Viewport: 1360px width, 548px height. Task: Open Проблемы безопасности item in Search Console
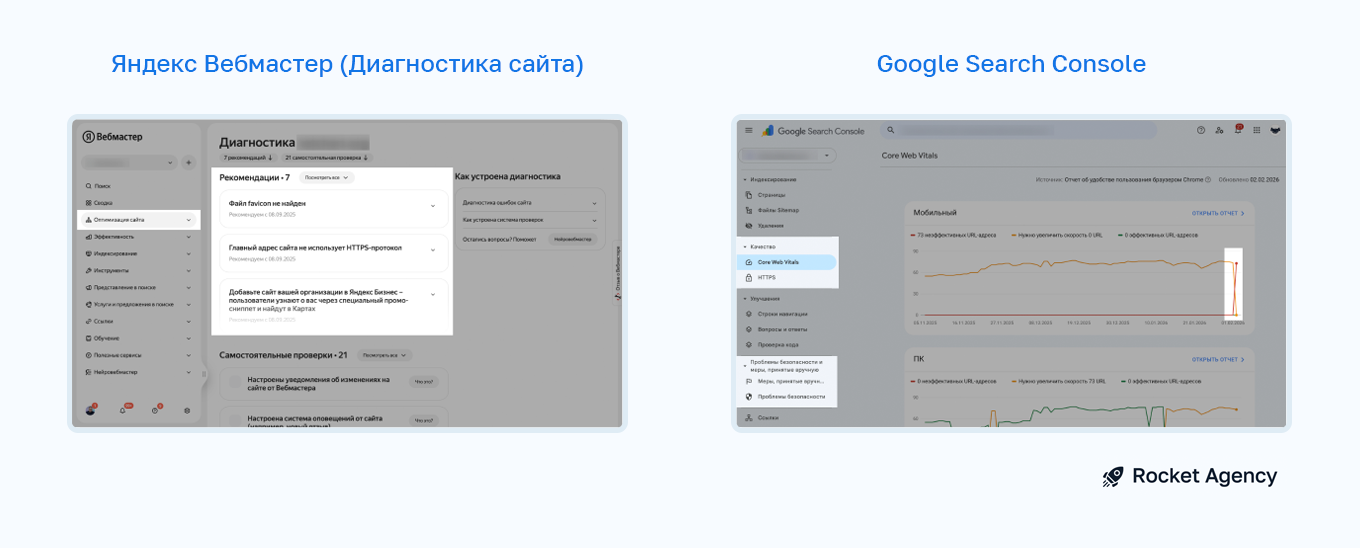(x=787, y=396)
